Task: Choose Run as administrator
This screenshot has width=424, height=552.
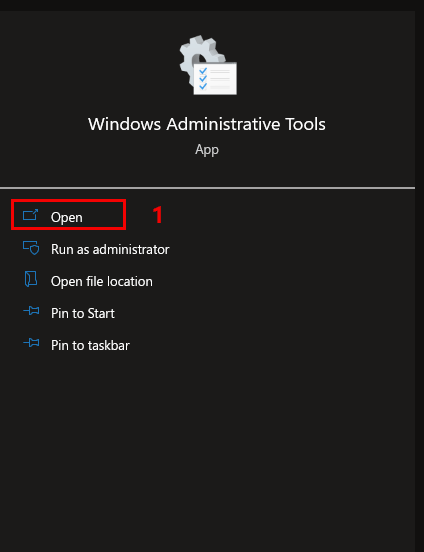Action: pos(110,249)
